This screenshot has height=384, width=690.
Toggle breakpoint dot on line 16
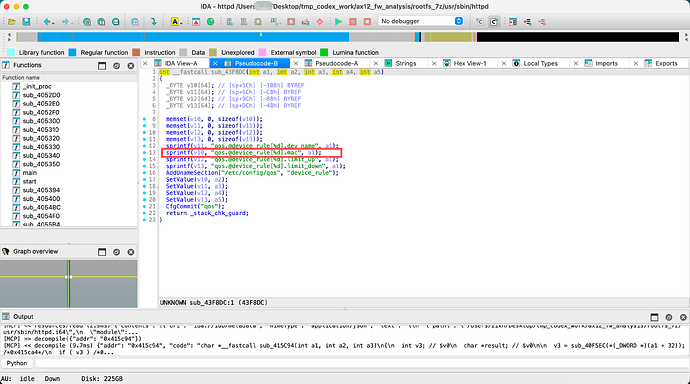point(145,173)
